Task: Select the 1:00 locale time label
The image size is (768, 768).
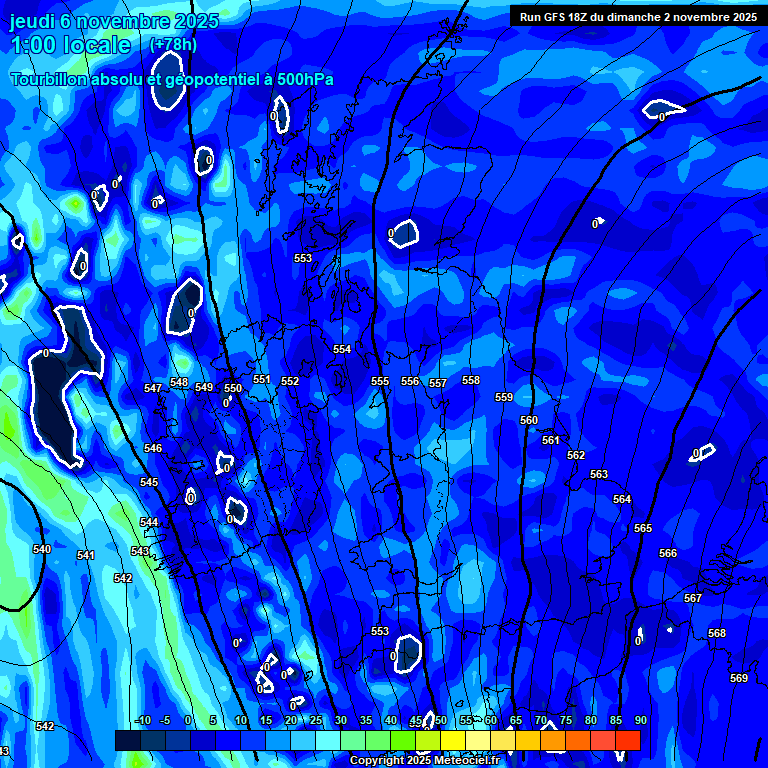Action: 70,45
